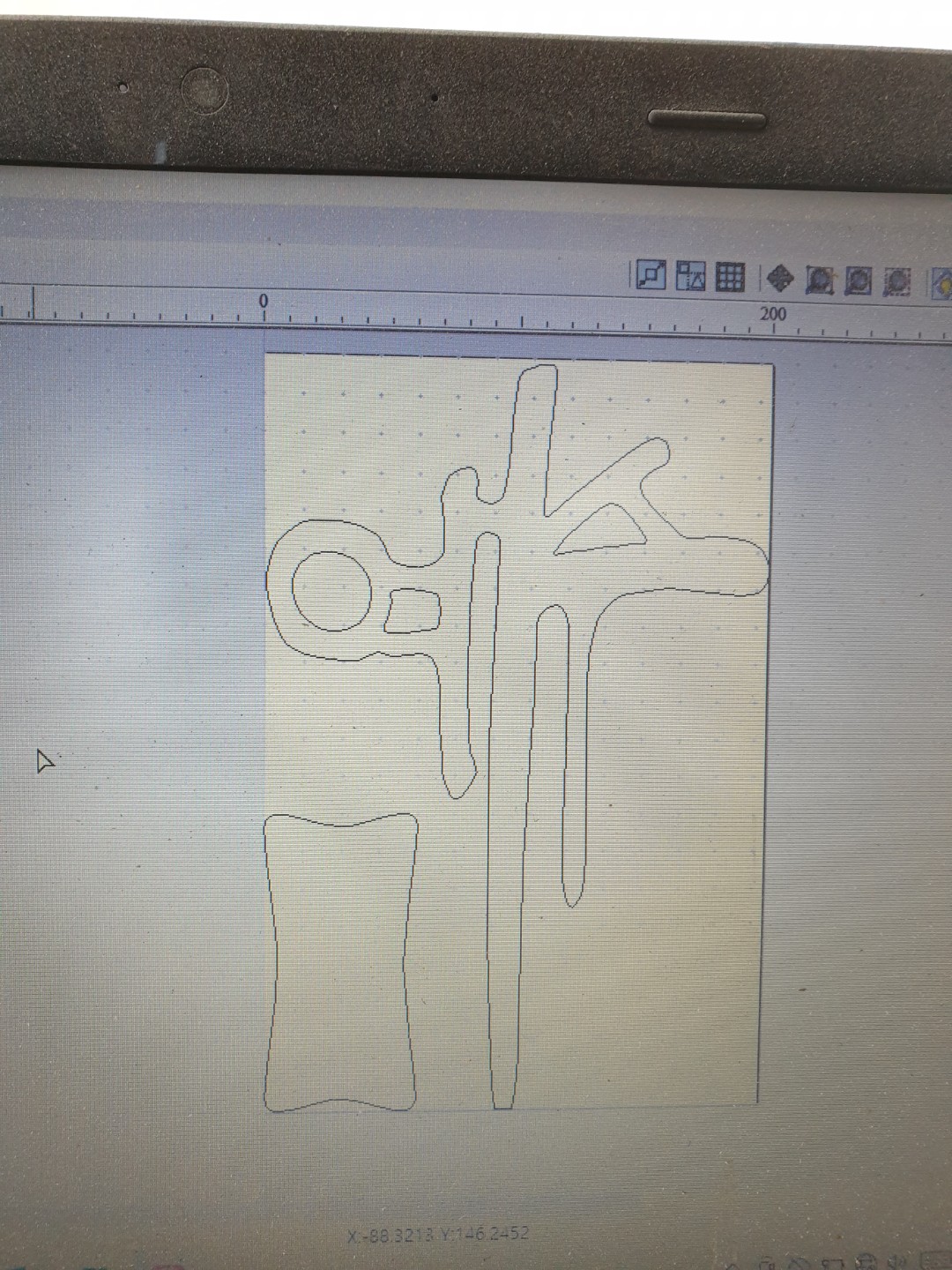This screenshot has height=1270, width=952.
Task: Click the first circular lens icon on toolbar
Action: [x=821, y=280]
